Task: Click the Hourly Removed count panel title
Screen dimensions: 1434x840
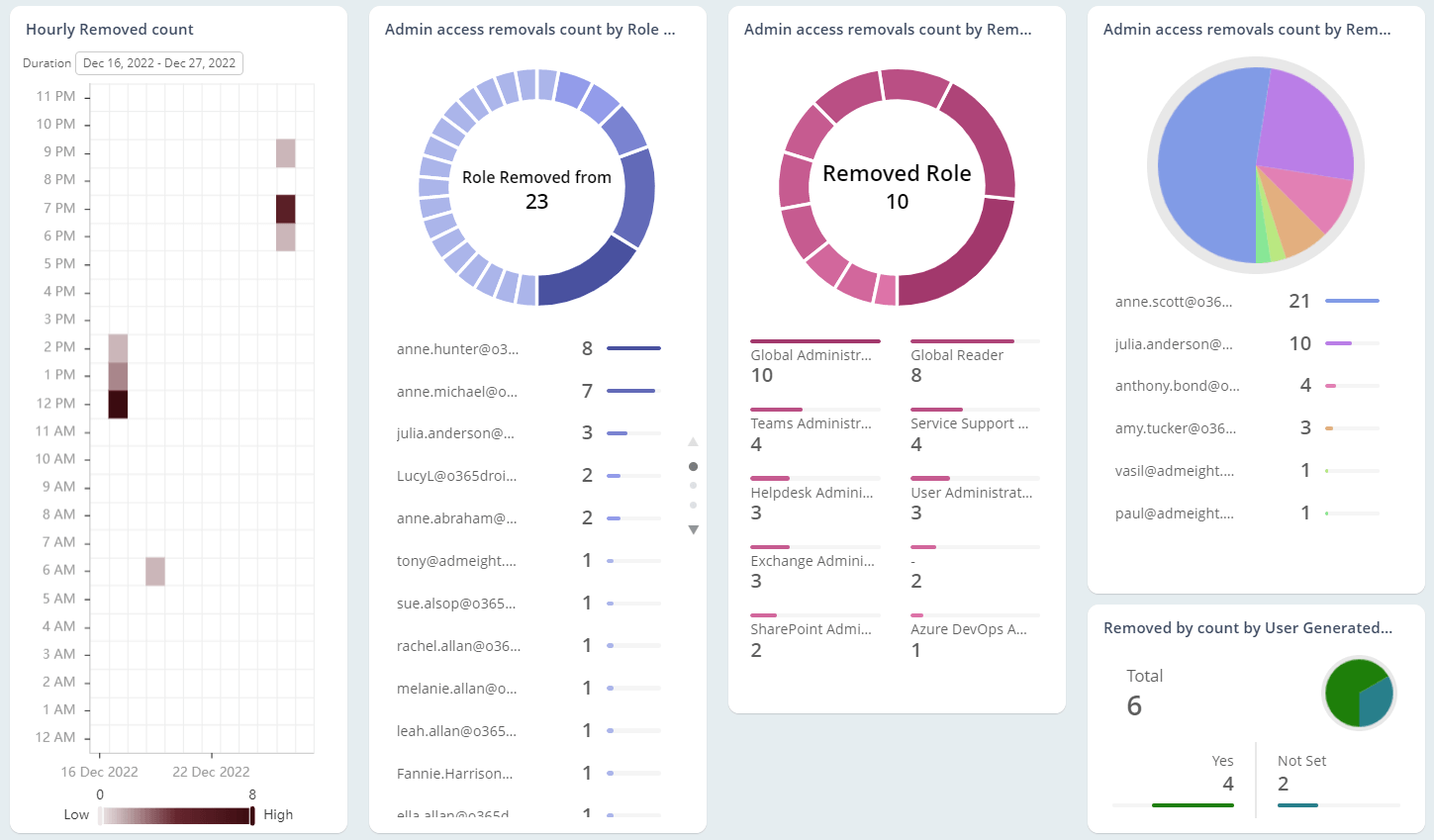Action: click(x=109, y=29)
